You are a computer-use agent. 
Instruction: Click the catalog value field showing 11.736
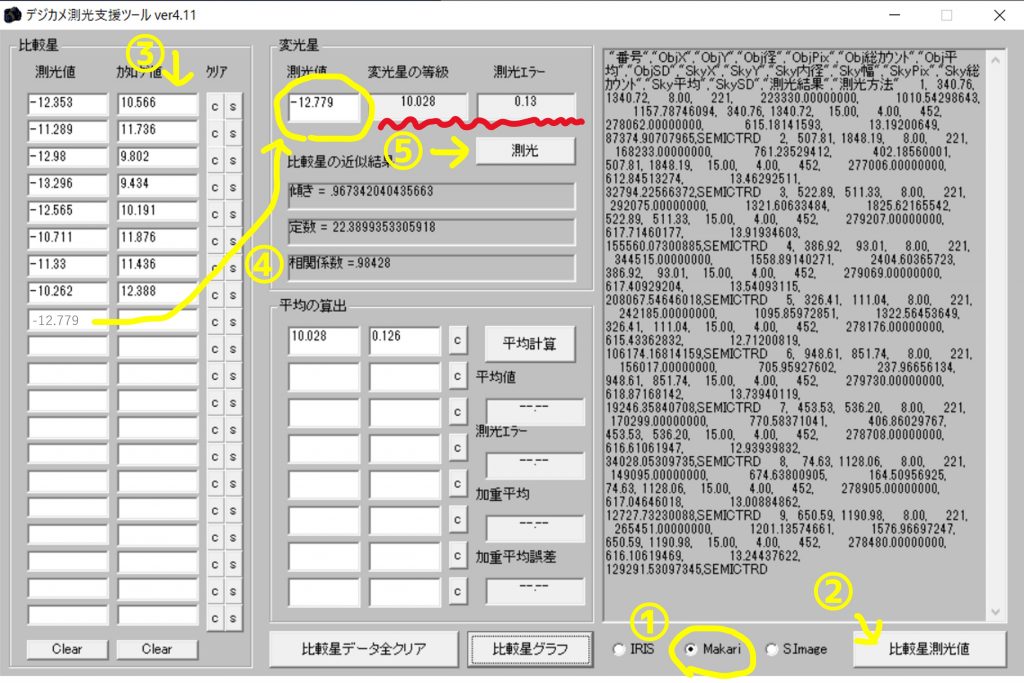(x=157, y=131)
